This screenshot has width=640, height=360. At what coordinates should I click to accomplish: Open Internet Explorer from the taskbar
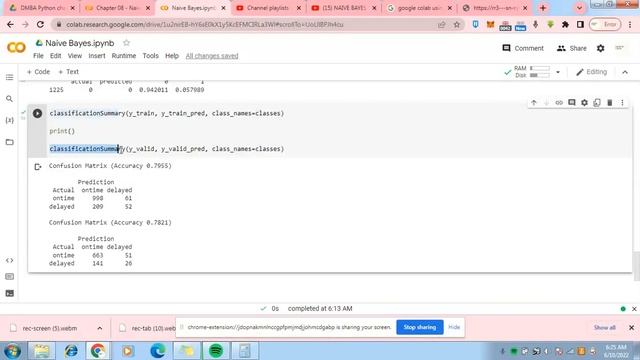(71, 351)
